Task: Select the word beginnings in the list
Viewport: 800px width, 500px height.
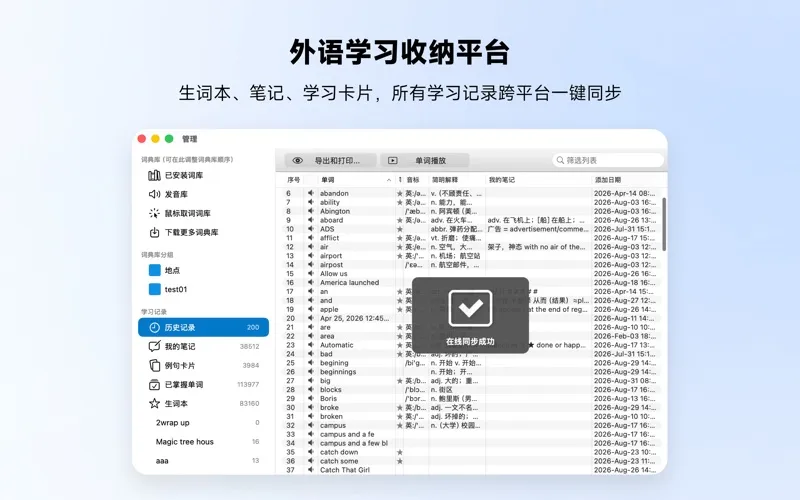Action: point(338,372)
